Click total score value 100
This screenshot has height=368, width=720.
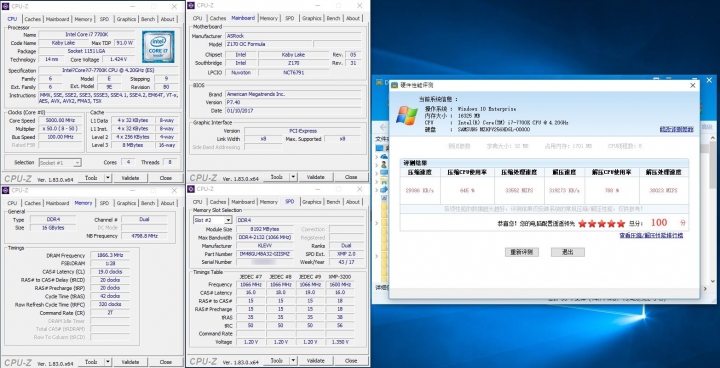[659, 223]
